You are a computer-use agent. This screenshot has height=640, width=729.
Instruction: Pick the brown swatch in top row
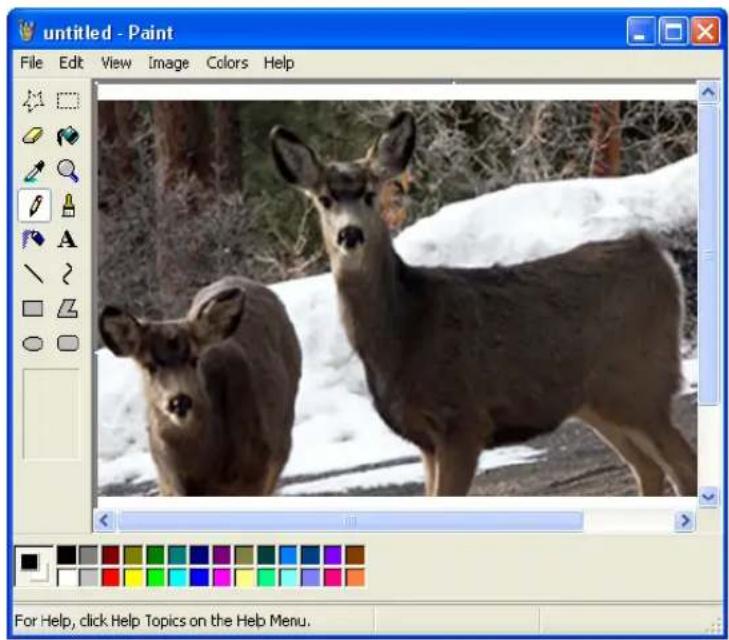pos(355,555)
